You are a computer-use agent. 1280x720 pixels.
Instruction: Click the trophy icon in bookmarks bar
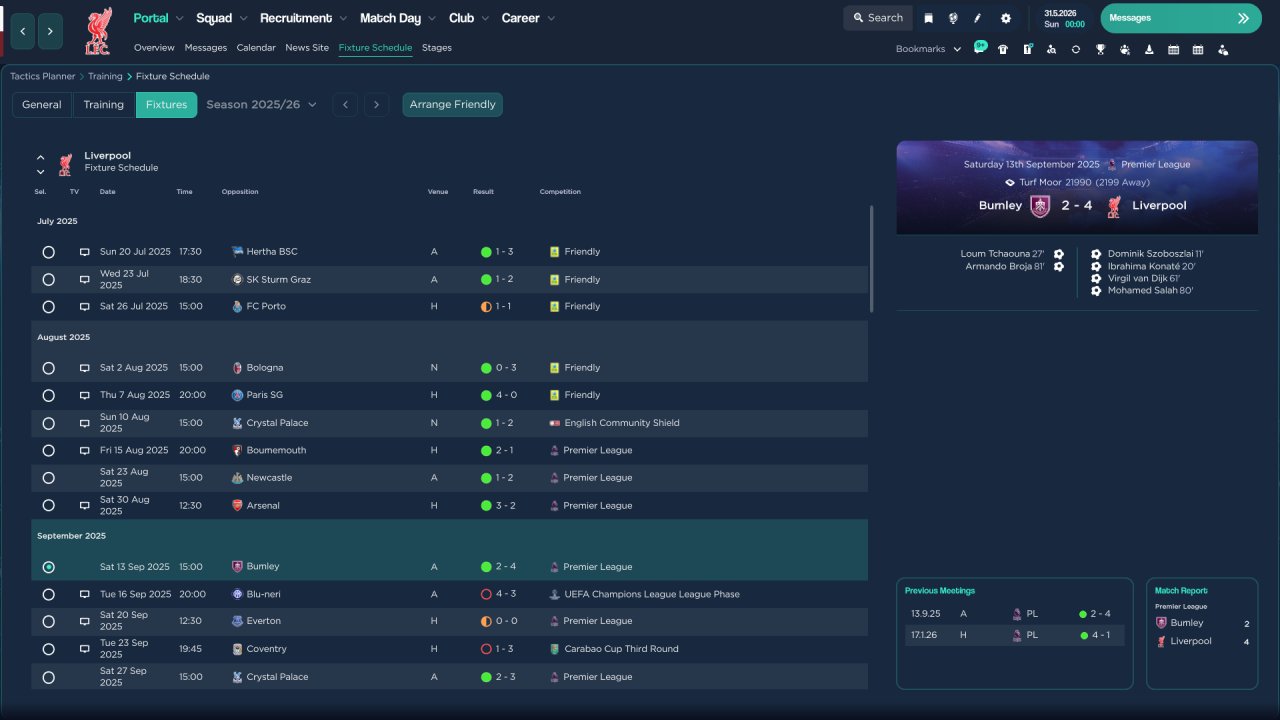tap(1100, 49)
